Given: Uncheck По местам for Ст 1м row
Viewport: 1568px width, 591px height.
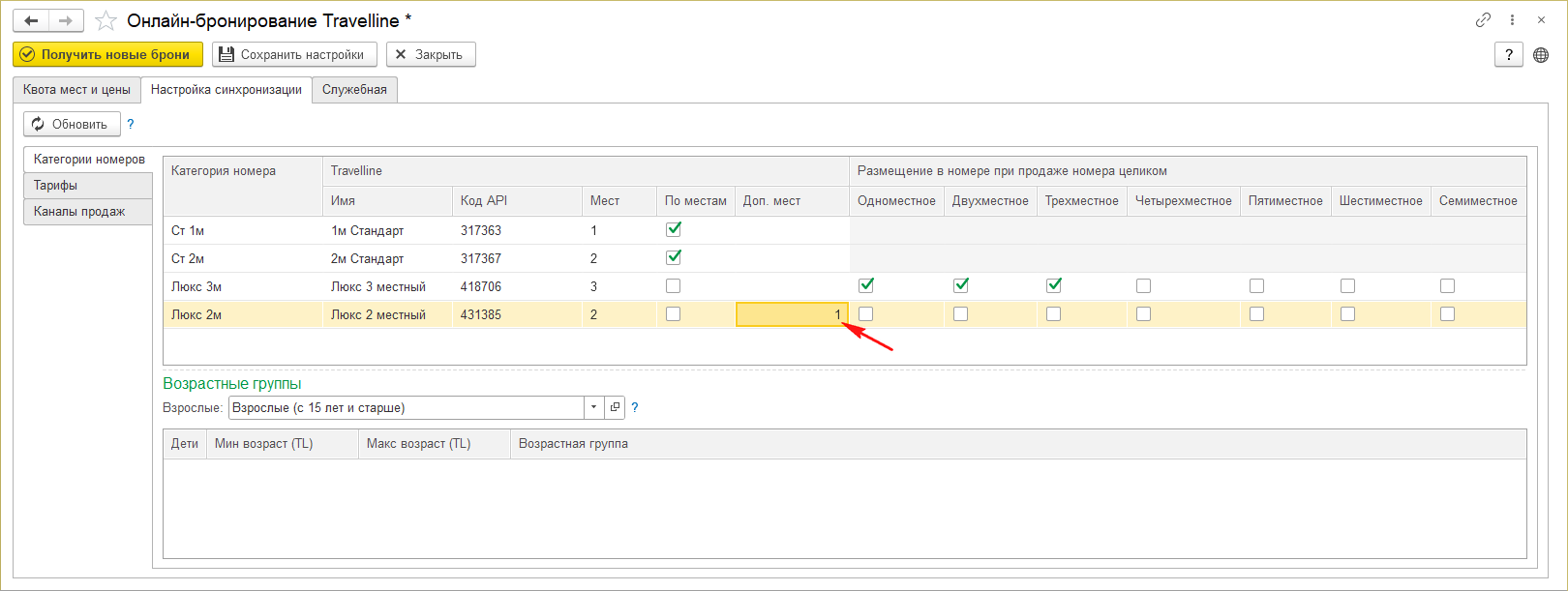Looking at the screenshot, I should [674, 229].
